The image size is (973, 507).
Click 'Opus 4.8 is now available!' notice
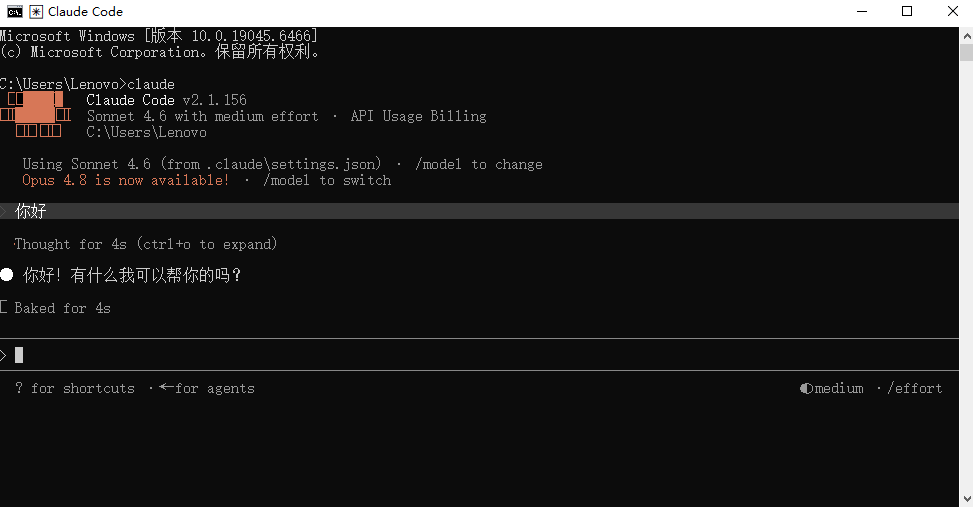pos(125,181)
